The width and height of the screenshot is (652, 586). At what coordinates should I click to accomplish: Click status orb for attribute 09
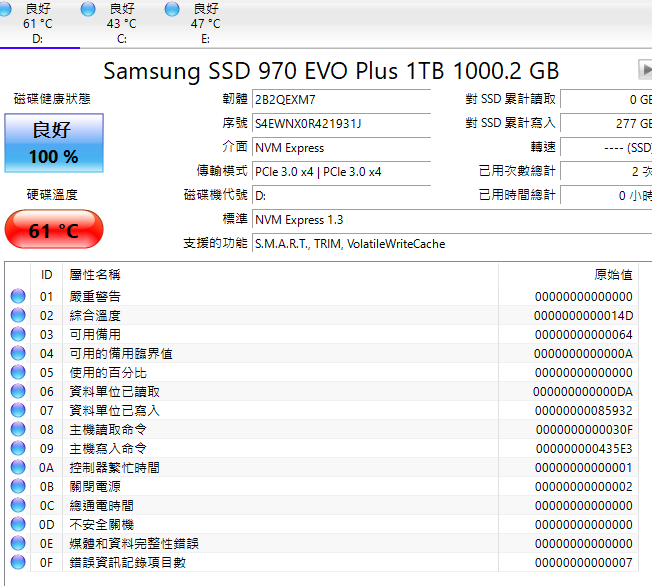(18, 448)
